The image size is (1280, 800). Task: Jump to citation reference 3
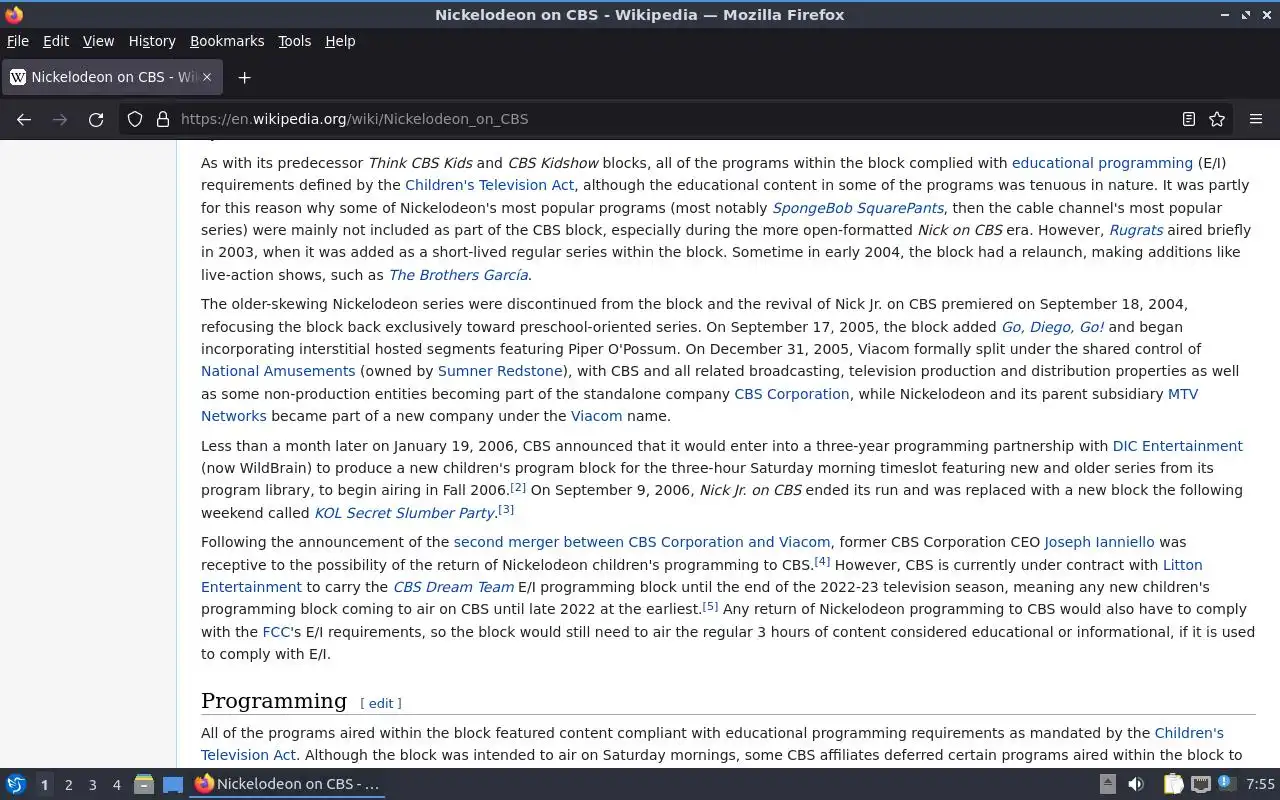click(506, 510)
